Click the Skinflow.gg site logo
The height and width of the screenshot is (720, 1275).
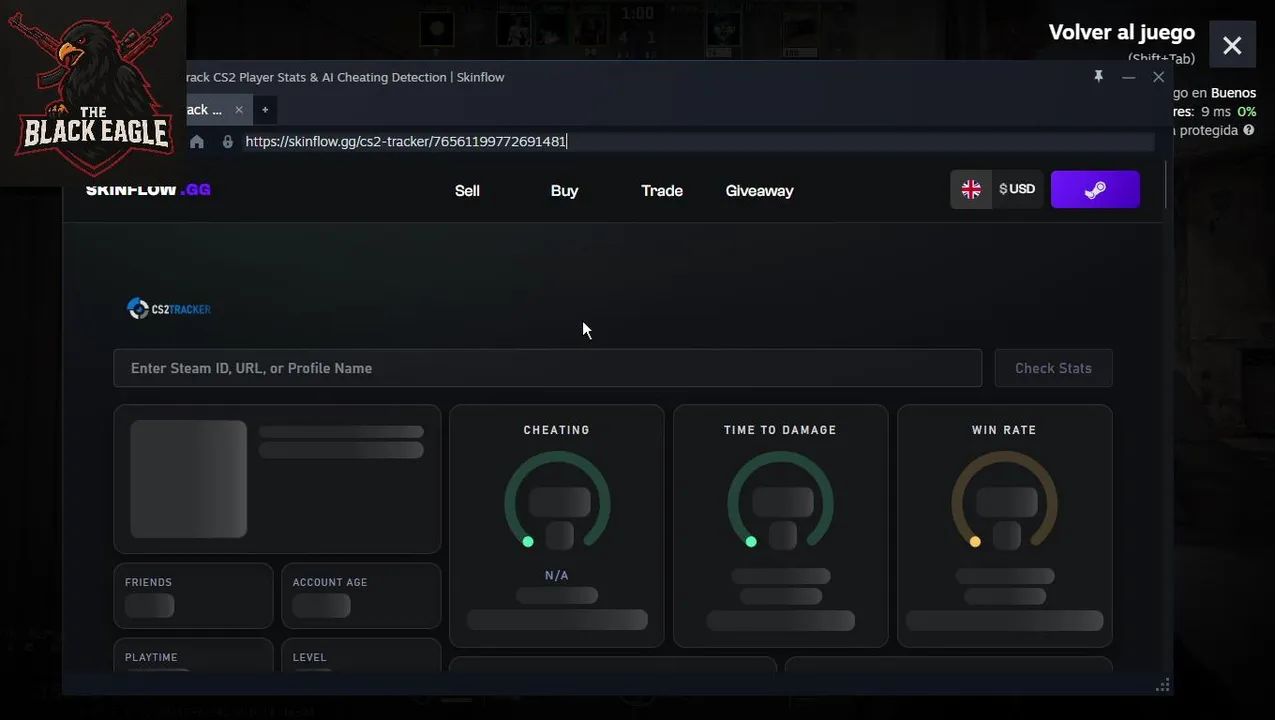(148, 189)
